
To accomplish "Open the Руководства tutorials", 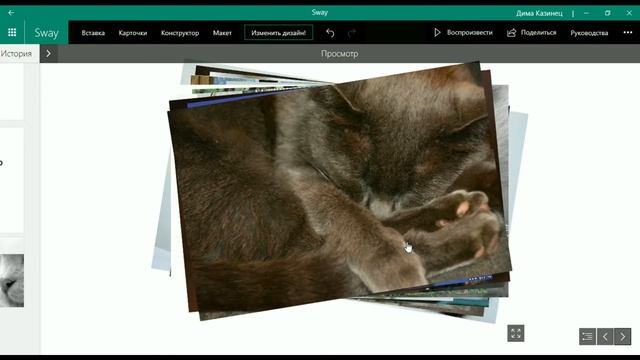I will [x=589, y=33].
